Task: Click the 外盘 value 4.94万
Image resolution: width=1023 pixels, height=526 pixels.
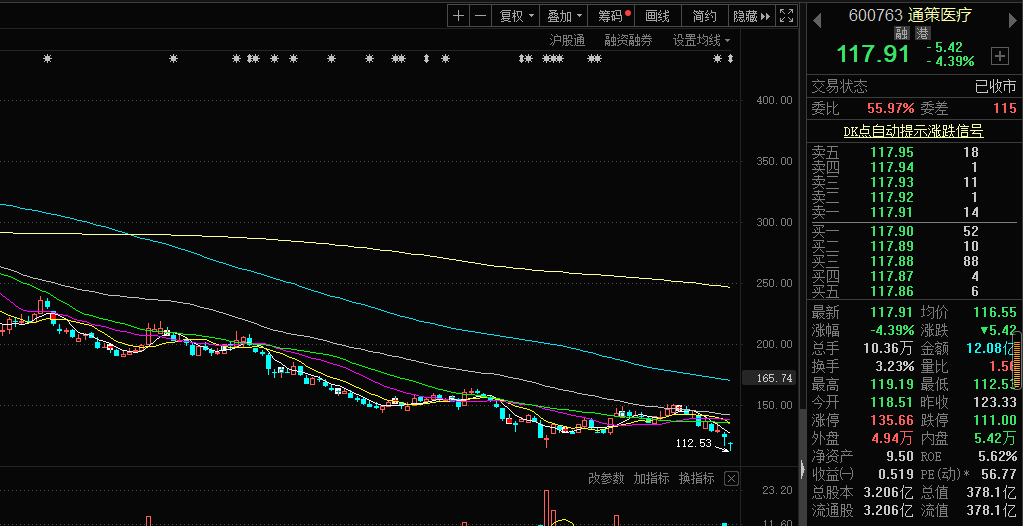Action: coord(891,438)
